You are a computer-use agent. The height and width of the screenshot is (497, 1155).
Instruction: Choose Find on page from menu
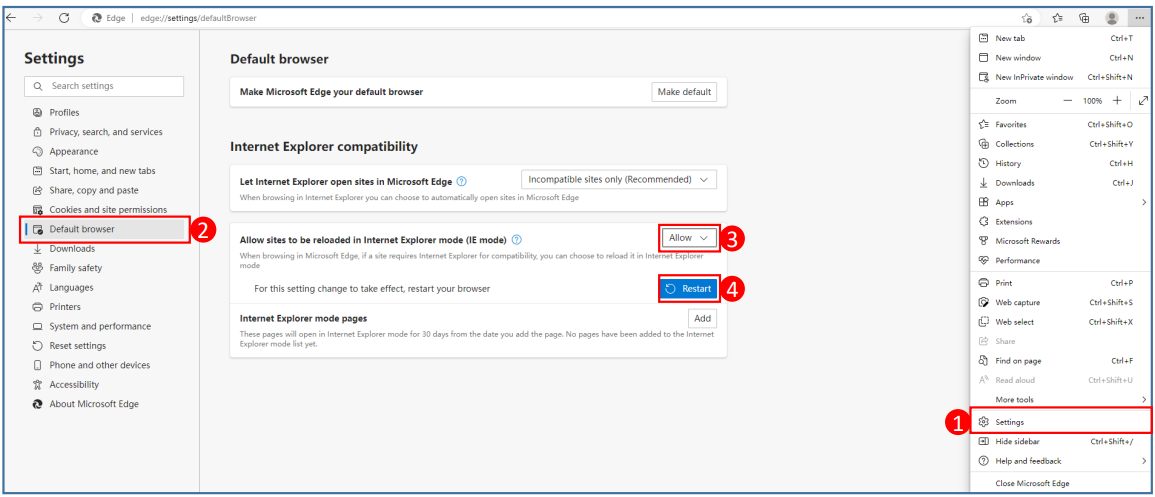(1059, 361)
